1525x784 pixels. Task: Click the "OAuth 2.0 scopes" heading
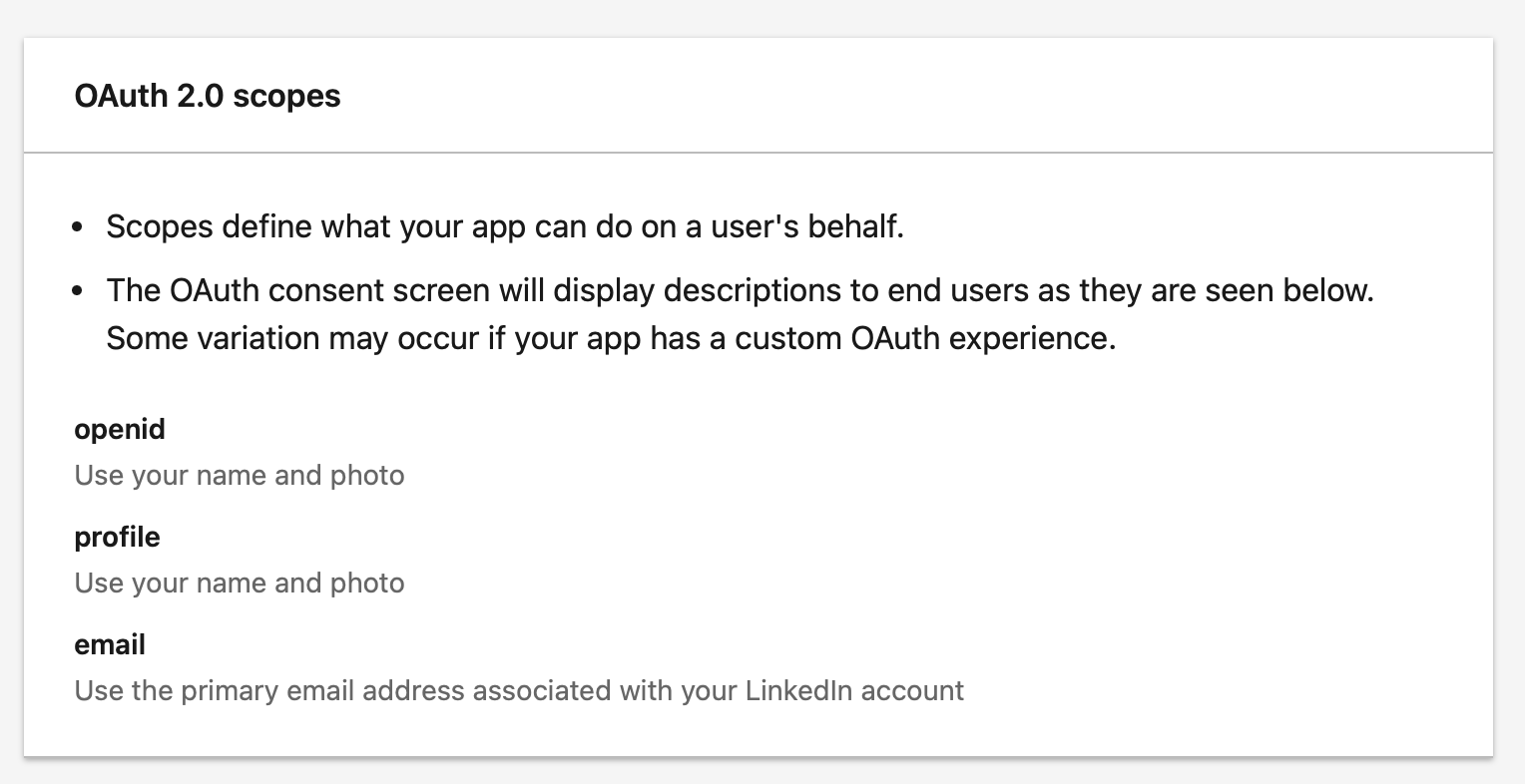tap(208, 96)
